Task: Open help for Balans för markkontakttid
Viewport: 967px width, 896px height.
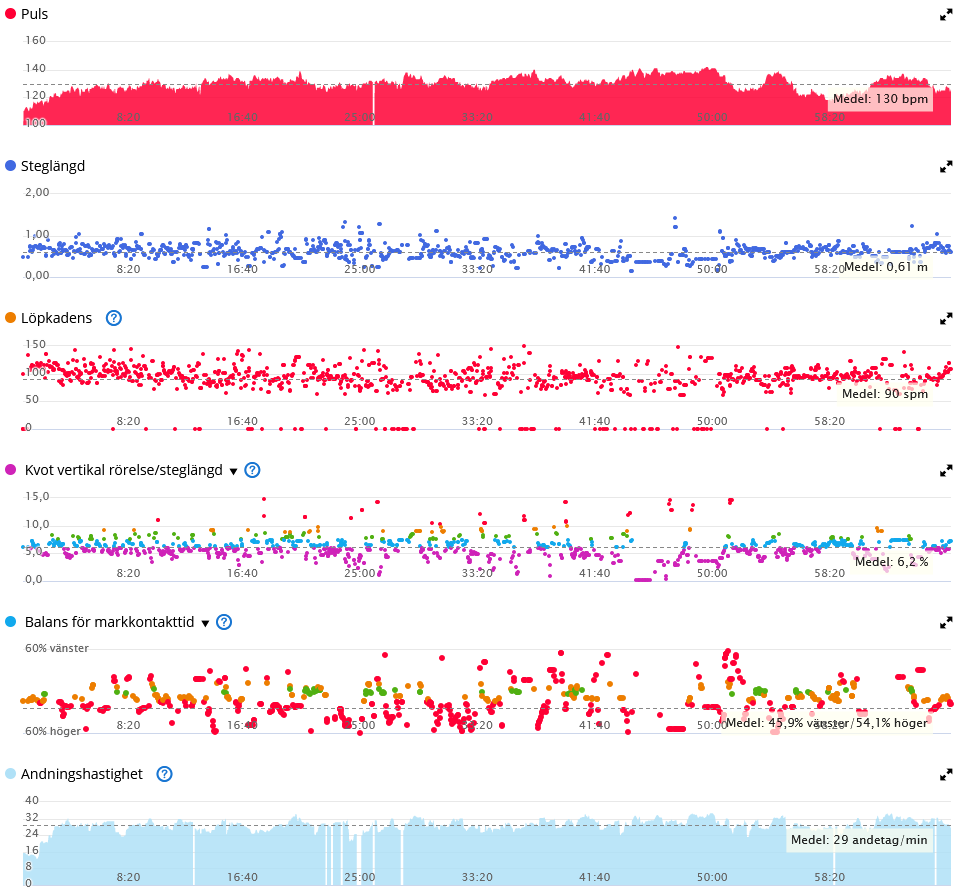Action: [224, 622]
